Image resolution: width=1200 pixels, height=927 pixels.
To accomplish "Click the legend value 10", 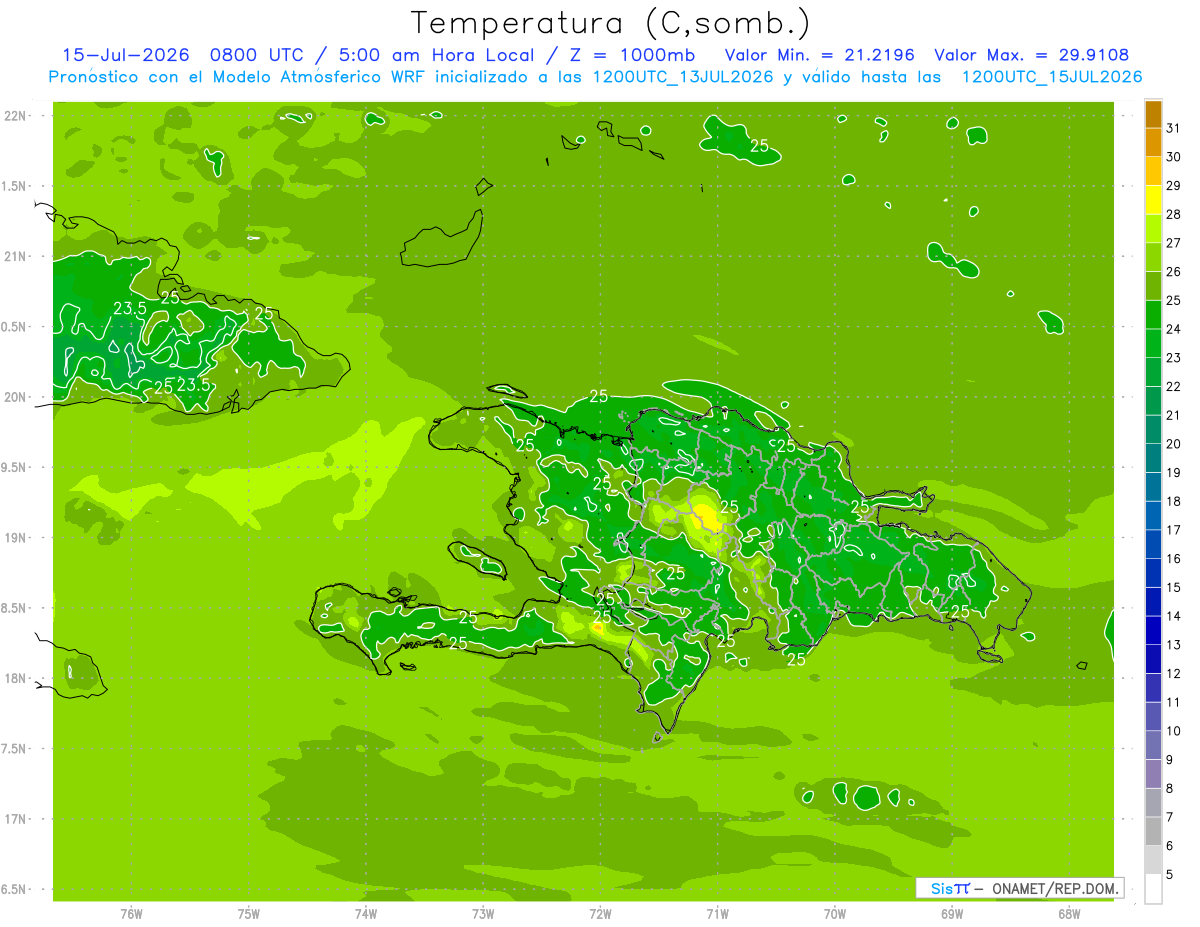I will [1173, 730].
